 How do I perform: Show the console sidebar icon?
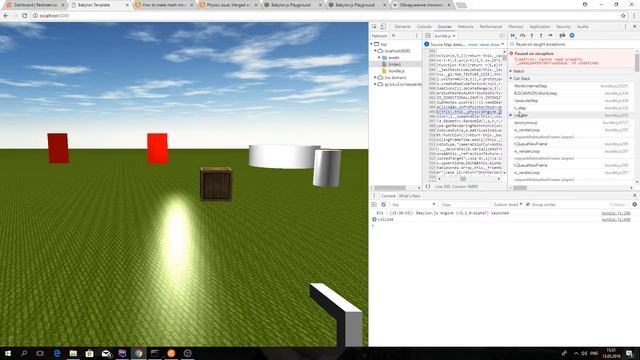[x=374, y=204]
